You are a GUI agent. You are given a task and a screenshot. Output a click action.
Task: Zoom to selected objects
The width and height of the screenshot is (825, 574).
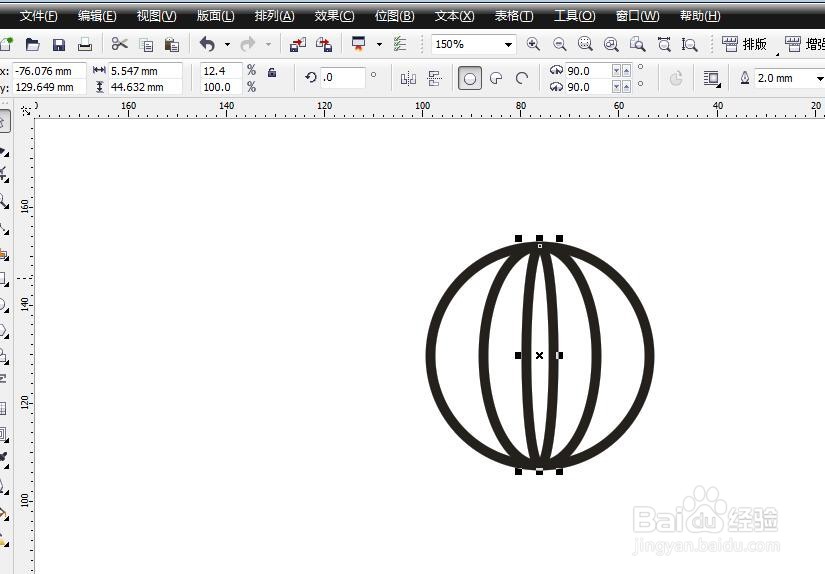(585, 44)
